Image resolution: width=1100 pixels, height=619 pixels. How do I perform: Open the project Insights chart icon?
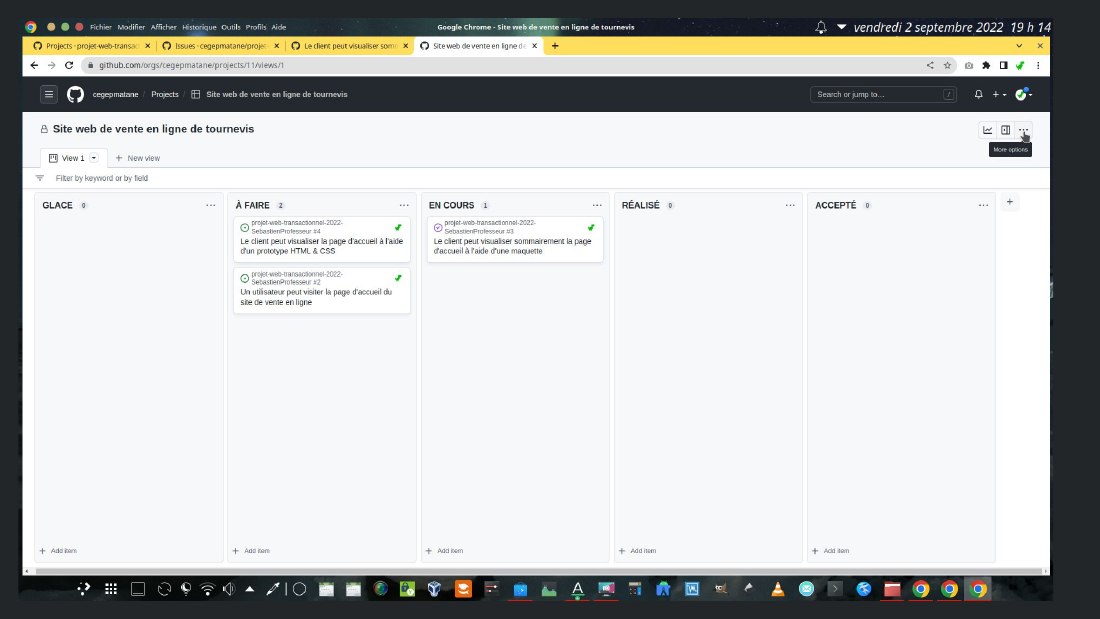click(987, 130)
